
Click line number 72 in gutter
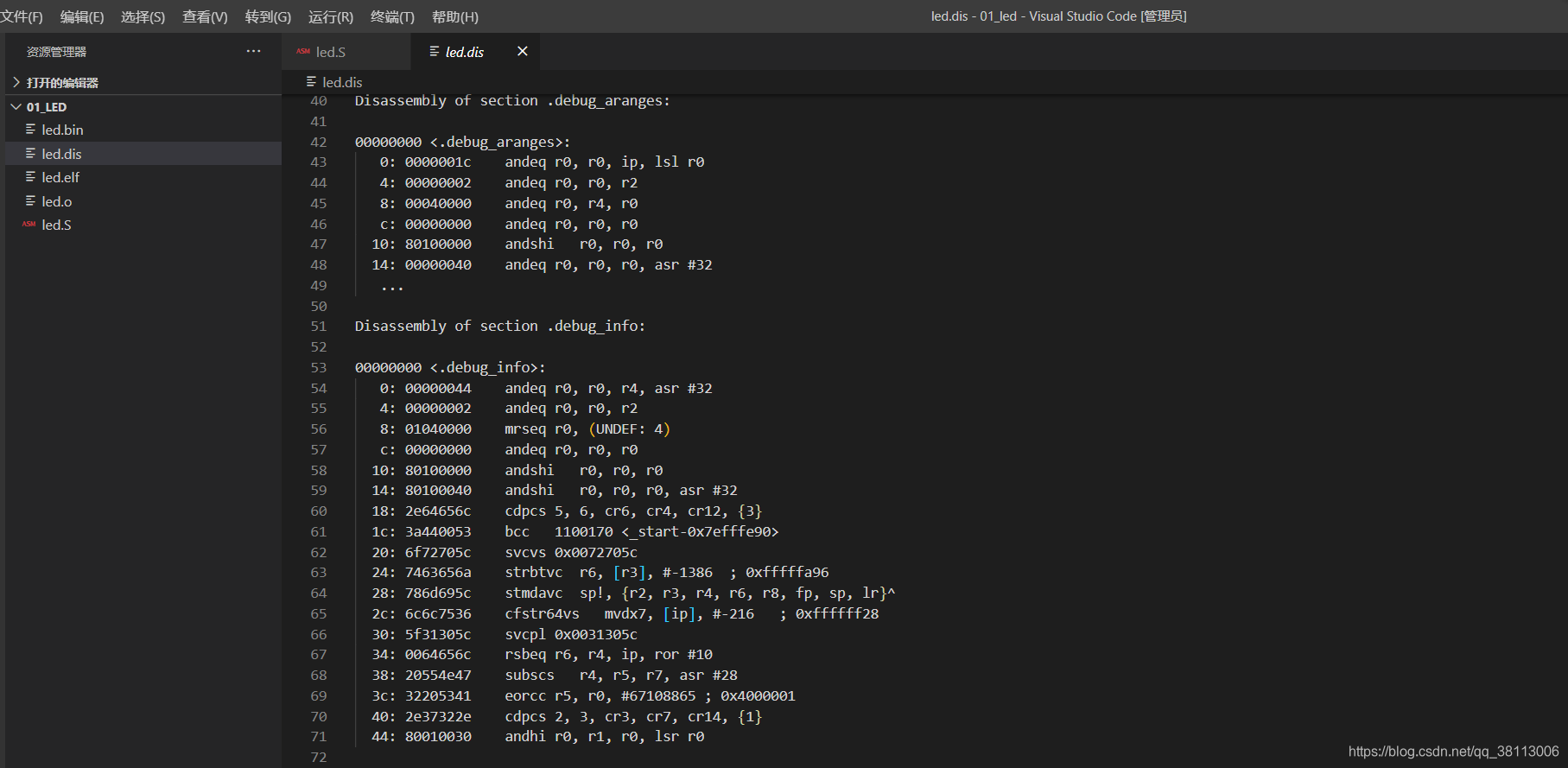pyautogui.click(x=319, y=758)
